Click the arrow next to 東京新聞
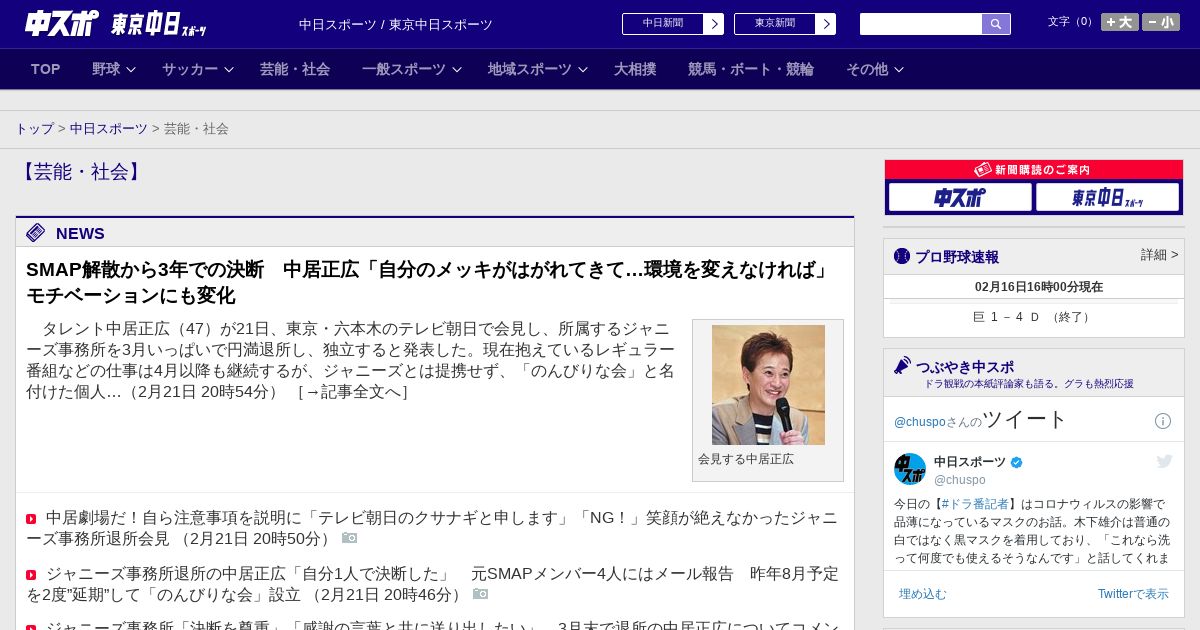The width and height of the screenshot is (1200, 630). (x=826, y=24)
